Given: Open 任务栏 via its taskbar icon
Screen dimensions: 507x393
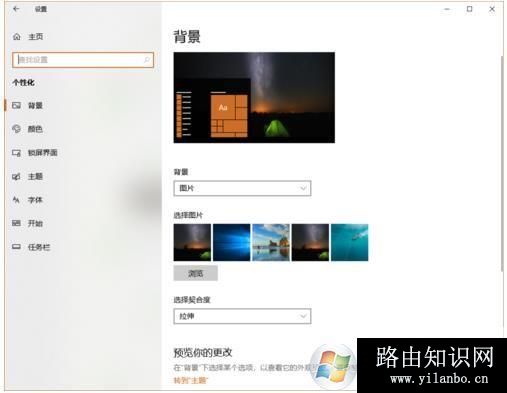Looking at the screenshot, I should tap(16, 247).
